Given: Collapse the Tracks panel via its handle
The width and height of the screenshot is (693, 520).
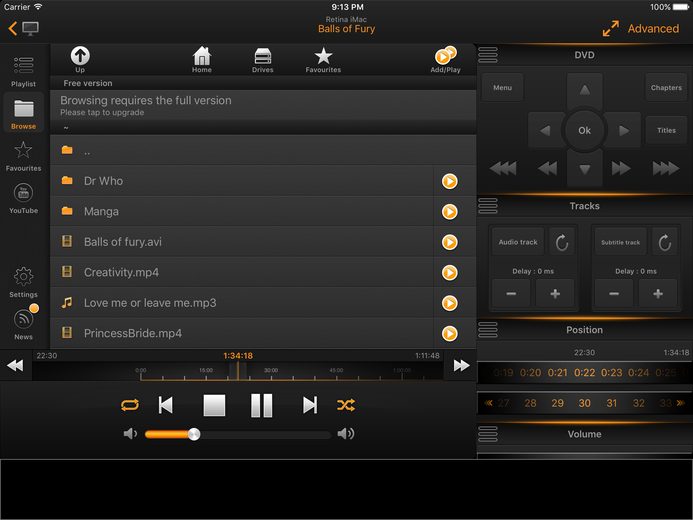Looking at the screenshot, I should pyautogui.click(x=488, y=206).
